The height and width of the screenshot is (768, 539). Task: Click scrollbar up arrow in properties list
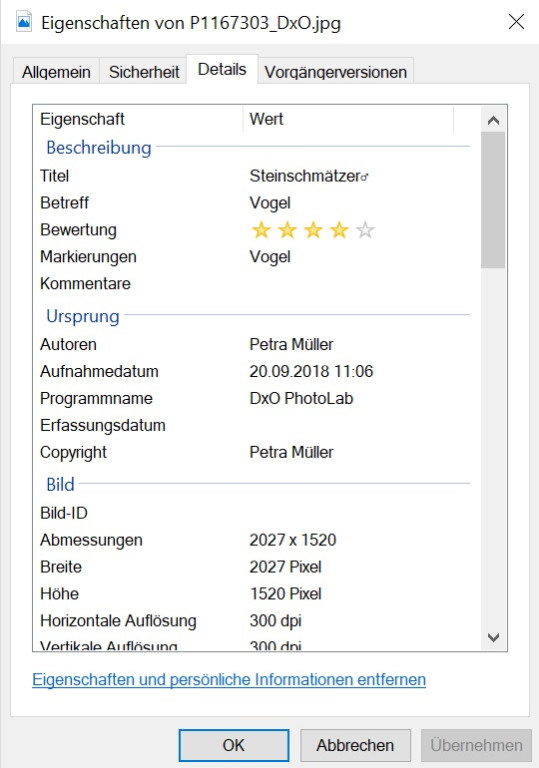pos(493,120)
